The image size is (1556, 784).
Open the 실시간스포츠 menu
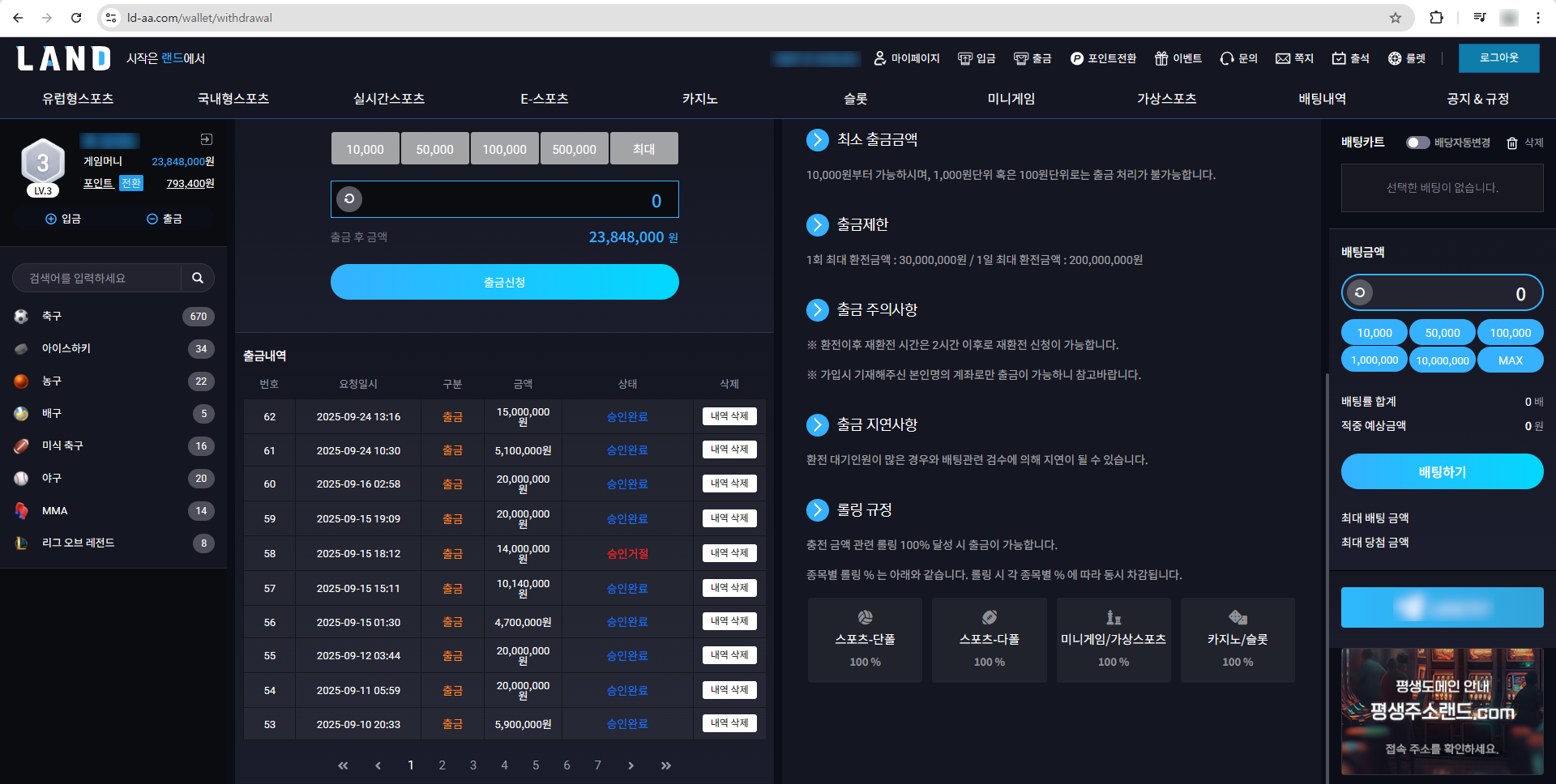[389, 99]
